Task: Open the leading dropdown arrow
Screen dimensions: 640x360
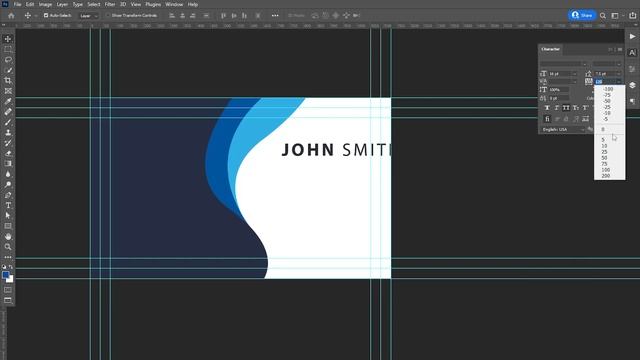Action: point(619,74)
